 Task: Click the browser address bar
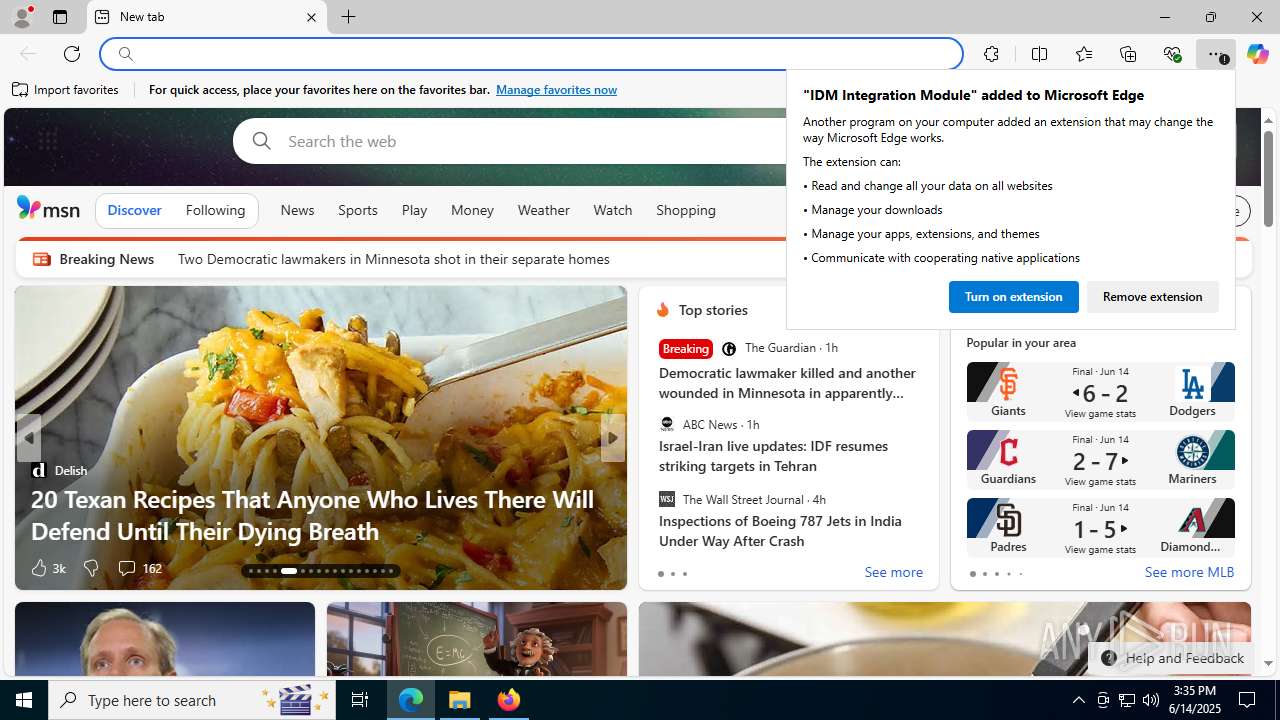(x=531, y=54)
